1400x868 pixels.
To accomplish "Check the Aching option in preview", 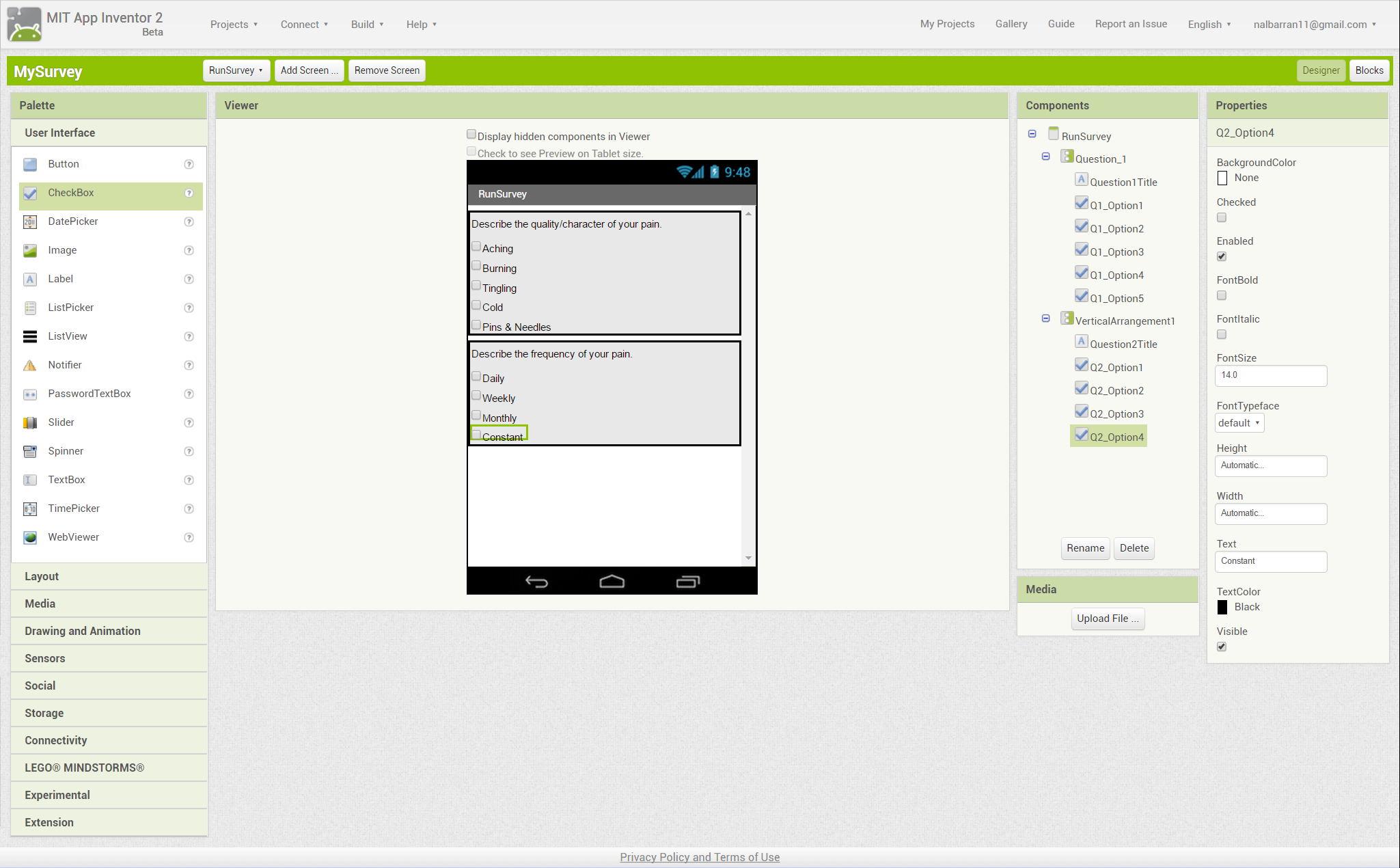I will pyautogui.click(x=476, y=247).
